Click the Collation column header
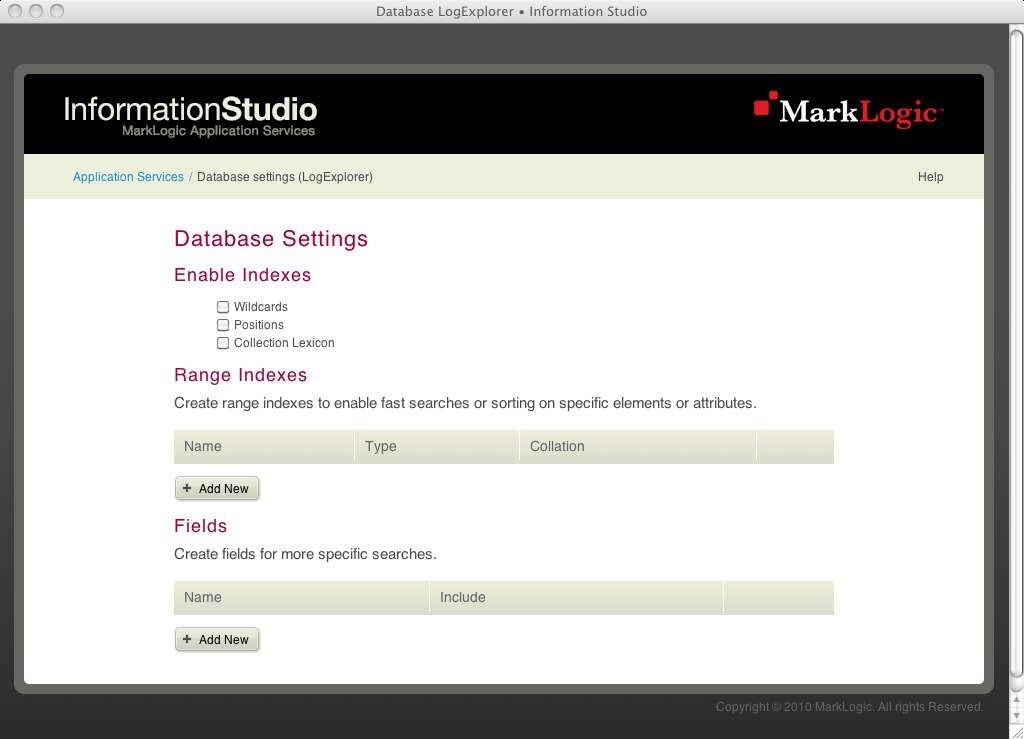The image size is (1024, 739). click(x=638, y=447)
